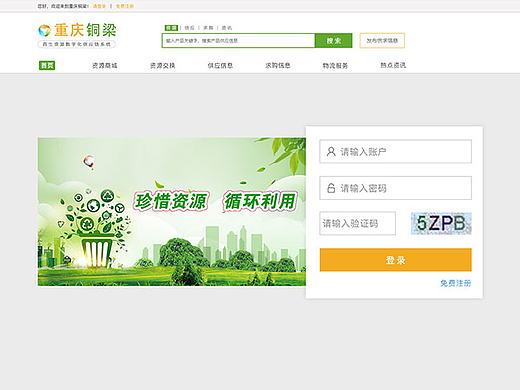Open the 供应信息 navigation item
Image resolution: width=520 pixels, height=390 pixels.
[x=220, y=66]
